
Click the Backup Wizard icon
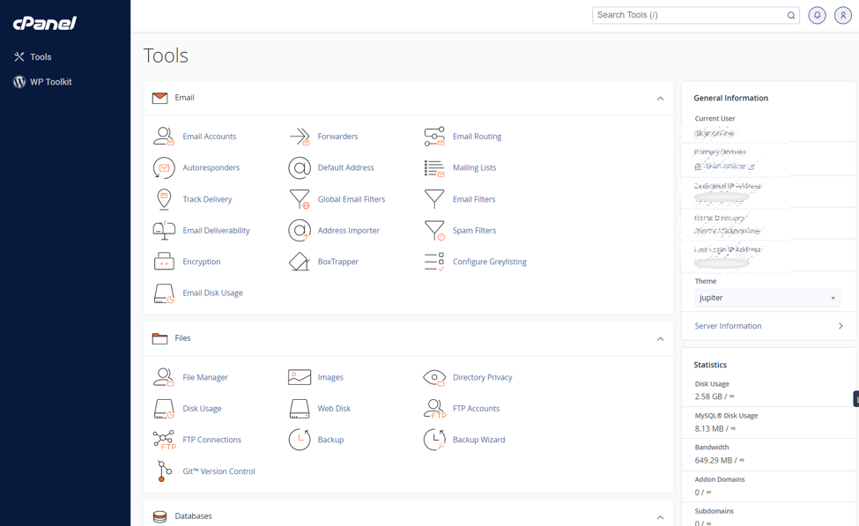coord(434,440)
